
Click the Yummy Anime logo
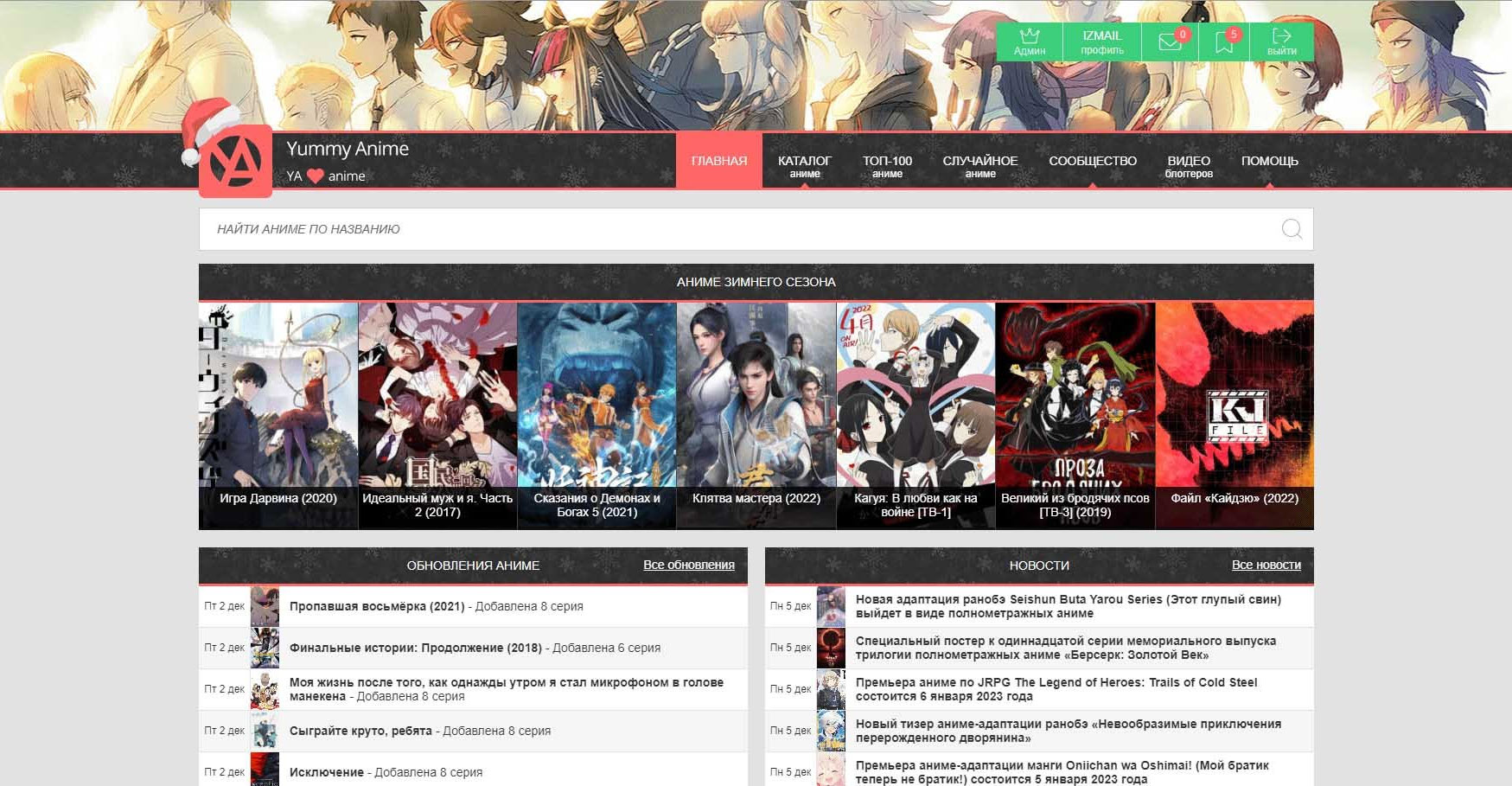pos(235,162)
